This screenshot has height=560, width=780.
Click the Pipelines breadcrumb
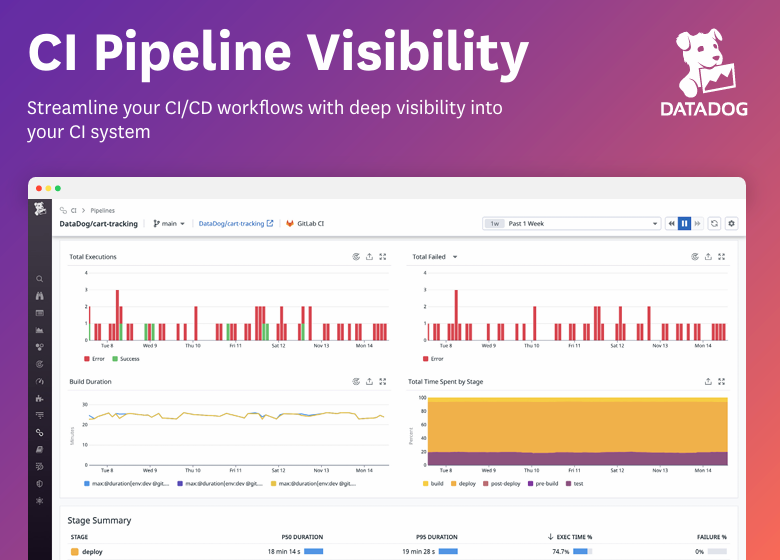point(102,210)
